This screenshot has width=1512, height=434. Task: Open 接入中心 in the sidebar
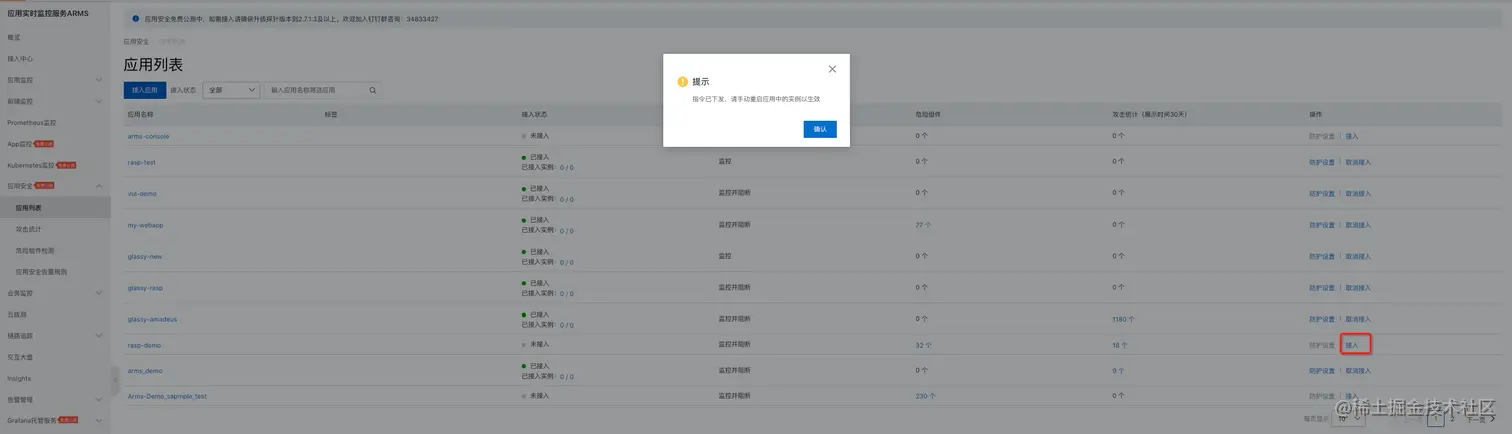pyautogui.click(x=20, y=59)
